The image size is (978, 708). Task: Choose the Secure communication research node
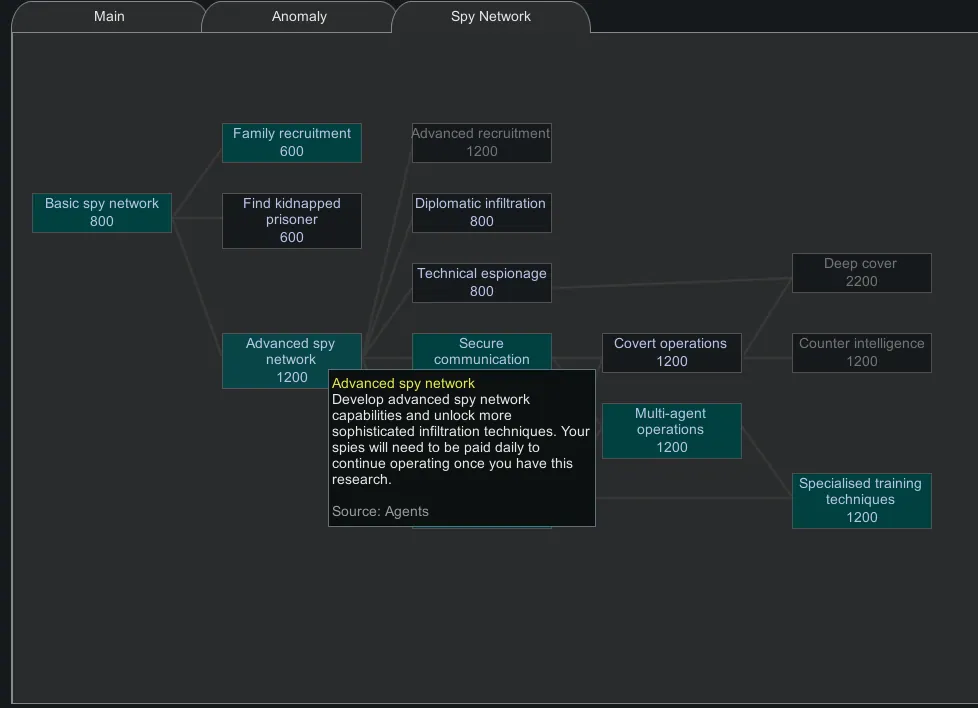tap(481, 351)
